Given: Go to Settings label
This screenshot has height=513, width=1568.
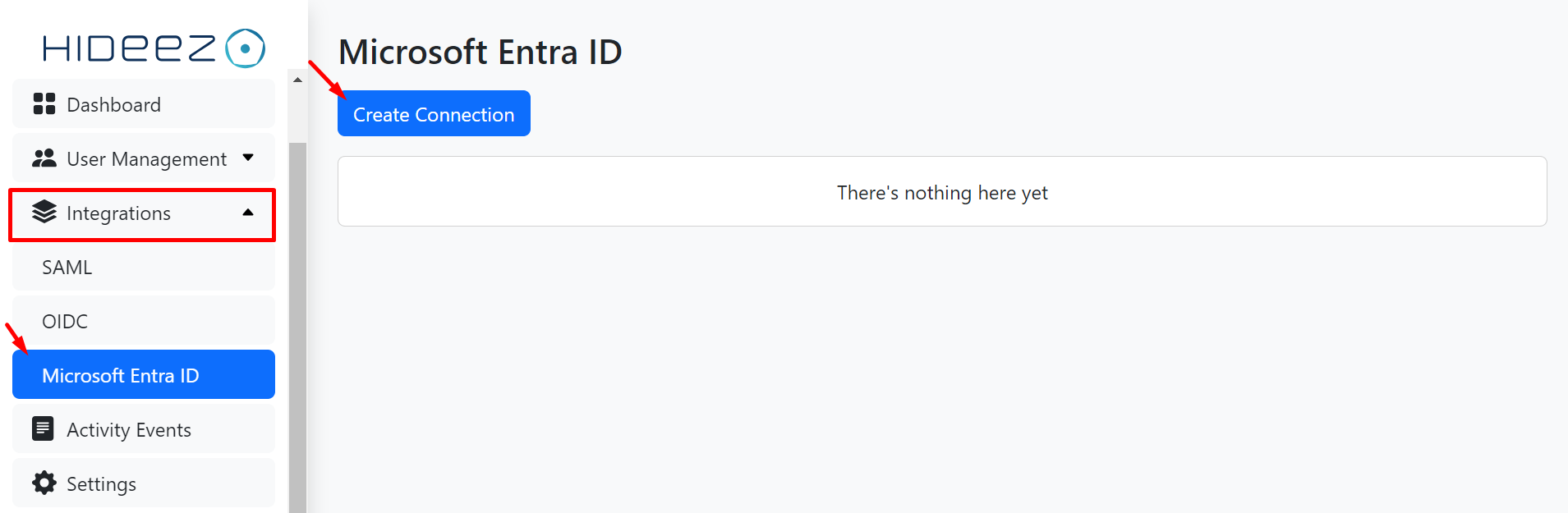Looking at the screenshot, I should coord(102,484).
